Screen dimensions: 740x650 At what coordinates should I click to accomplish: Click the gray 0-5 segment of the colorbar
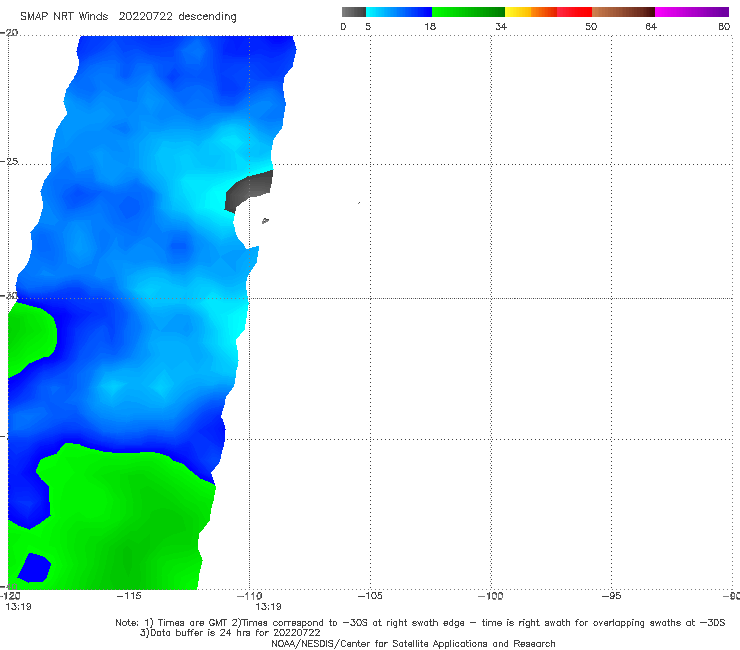click(354, 12)
